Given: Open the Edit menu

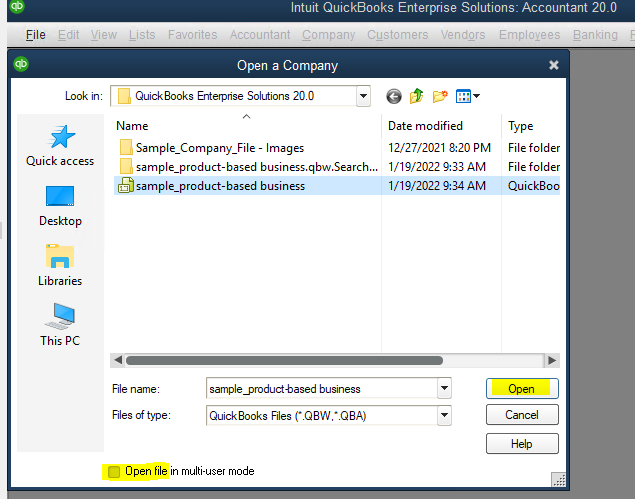Looking at the screenshot, I should [x=68, y=35].
